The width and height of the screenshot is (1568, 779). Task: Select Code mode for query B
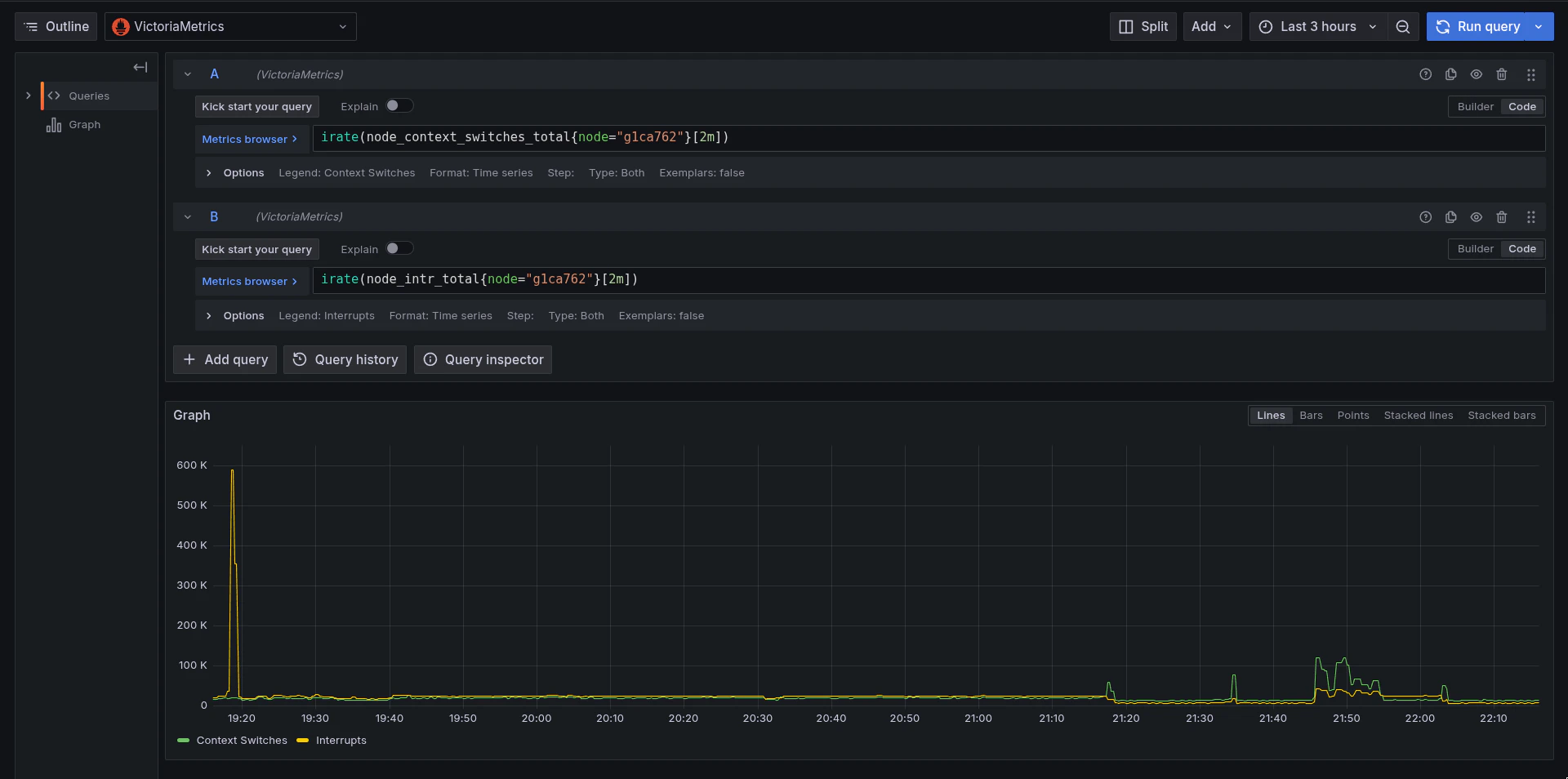[1522, 248]
